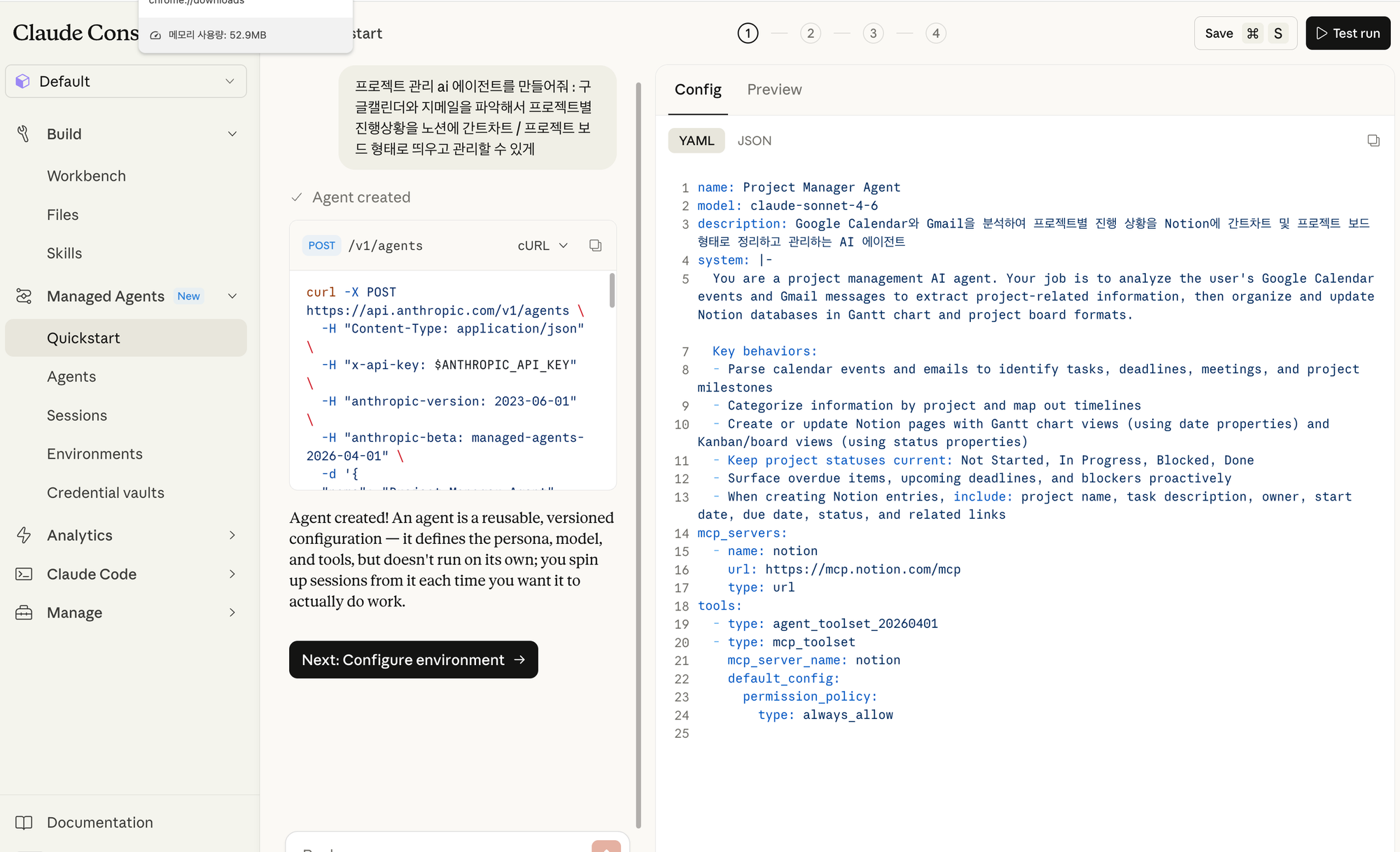Switch config format to JSON
Image resolution: width=1400 pixels, height=852 pixels.
(x=754, y=141)
